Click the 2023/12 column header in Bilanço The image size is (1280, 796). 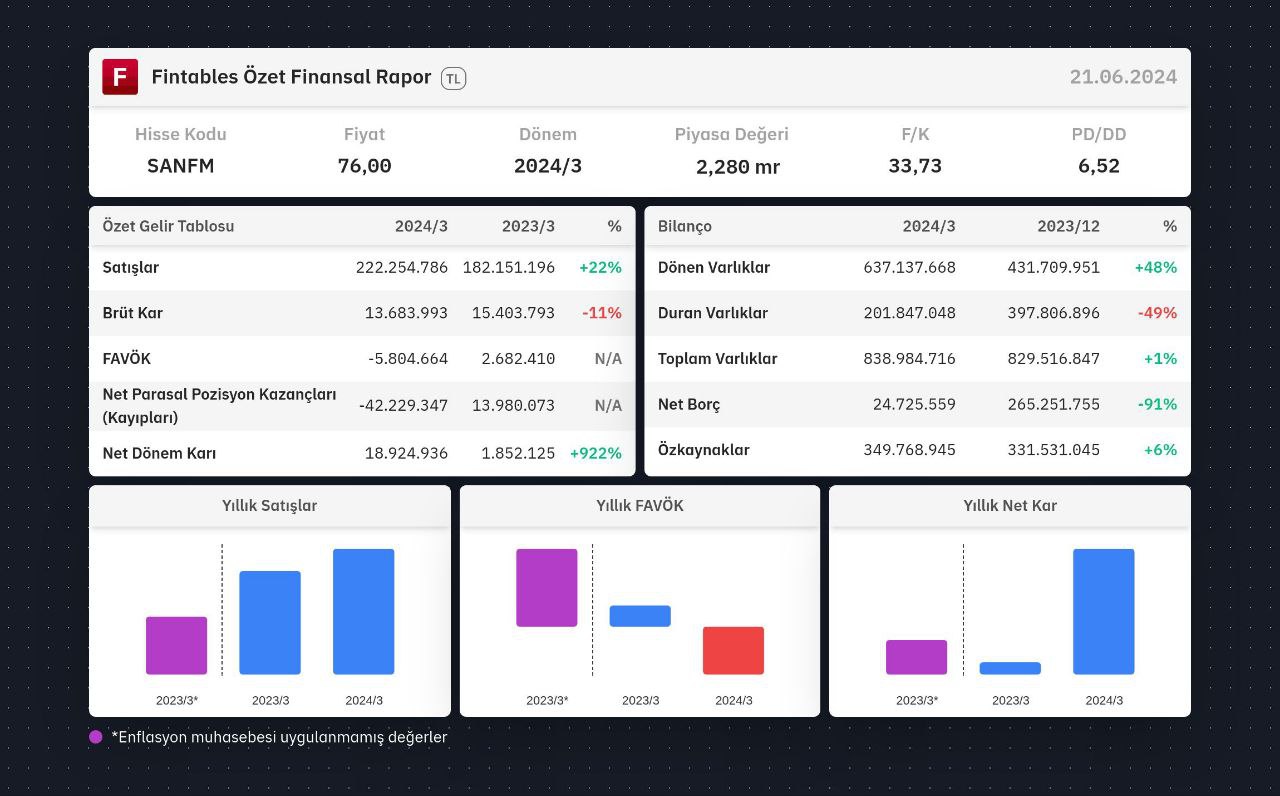click(x=1069, y=226)
